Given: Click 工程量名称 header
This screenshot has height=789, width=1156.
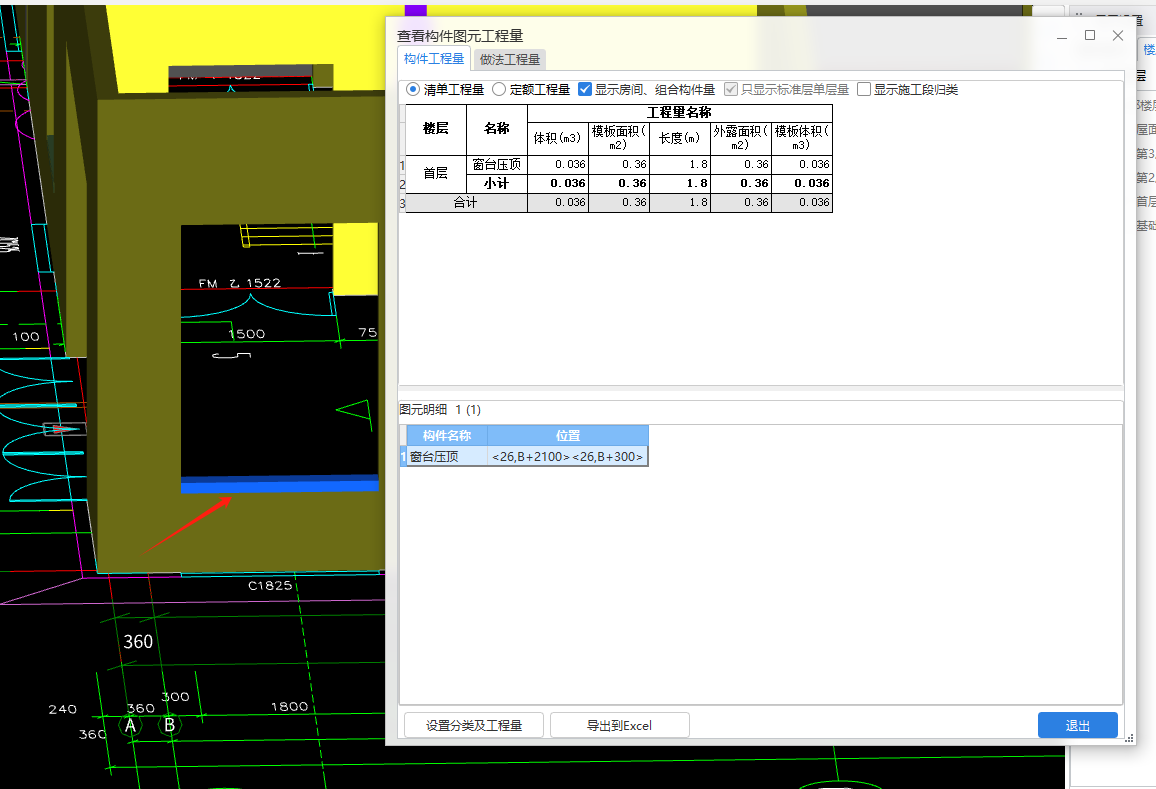Looking at the screenshot, I should [x=680, y=113].
